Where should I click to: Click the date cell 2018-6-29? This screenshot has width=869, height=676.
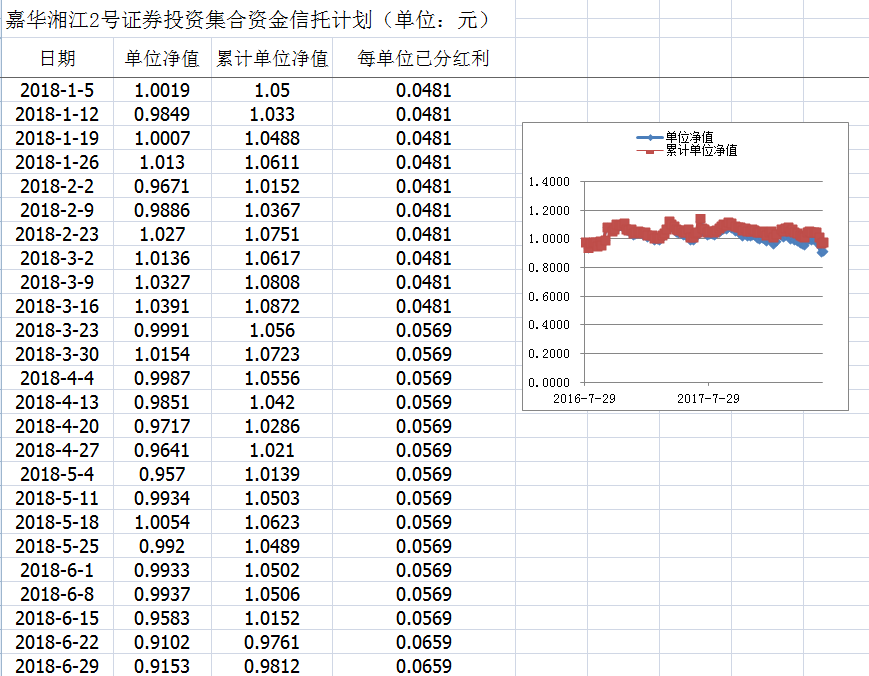coord(57,666)
